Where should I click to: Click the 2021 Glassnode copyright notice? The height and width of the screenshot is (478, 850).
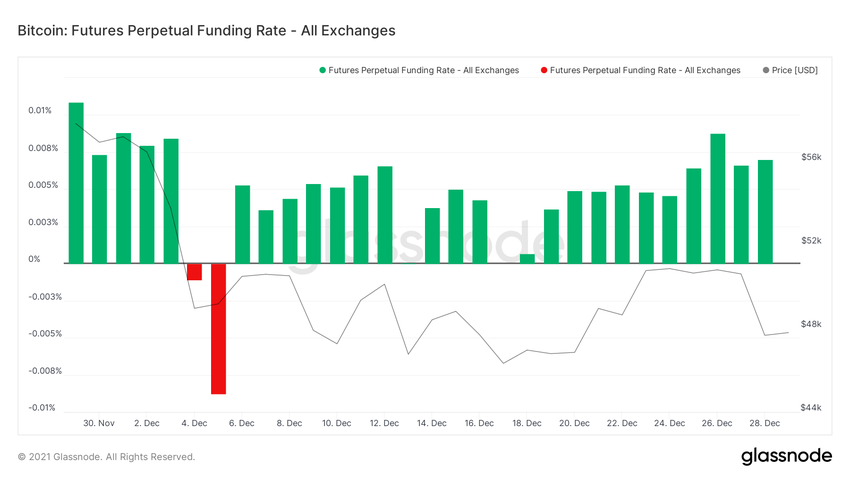click(x=107, y=457)
